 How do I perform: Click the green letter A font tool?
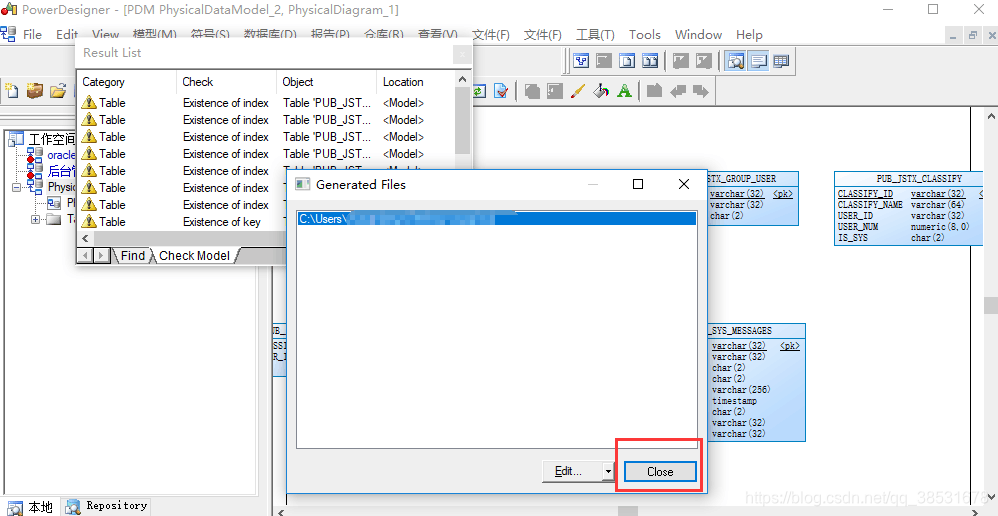tap(624, 91)
